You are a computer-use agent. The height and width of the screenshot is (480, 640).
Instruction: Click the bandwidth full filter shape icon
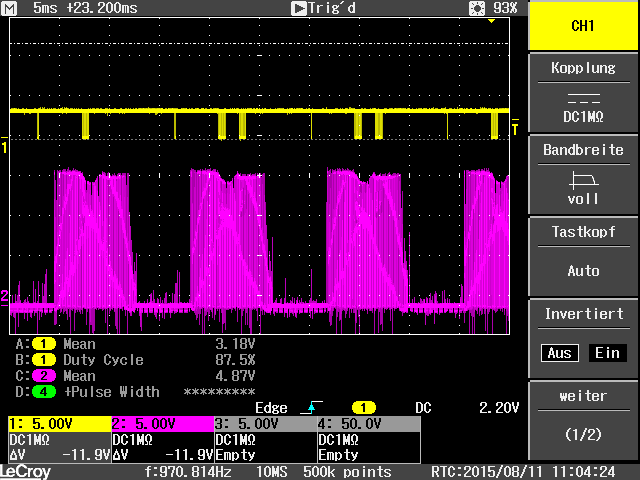pos(583,180)
